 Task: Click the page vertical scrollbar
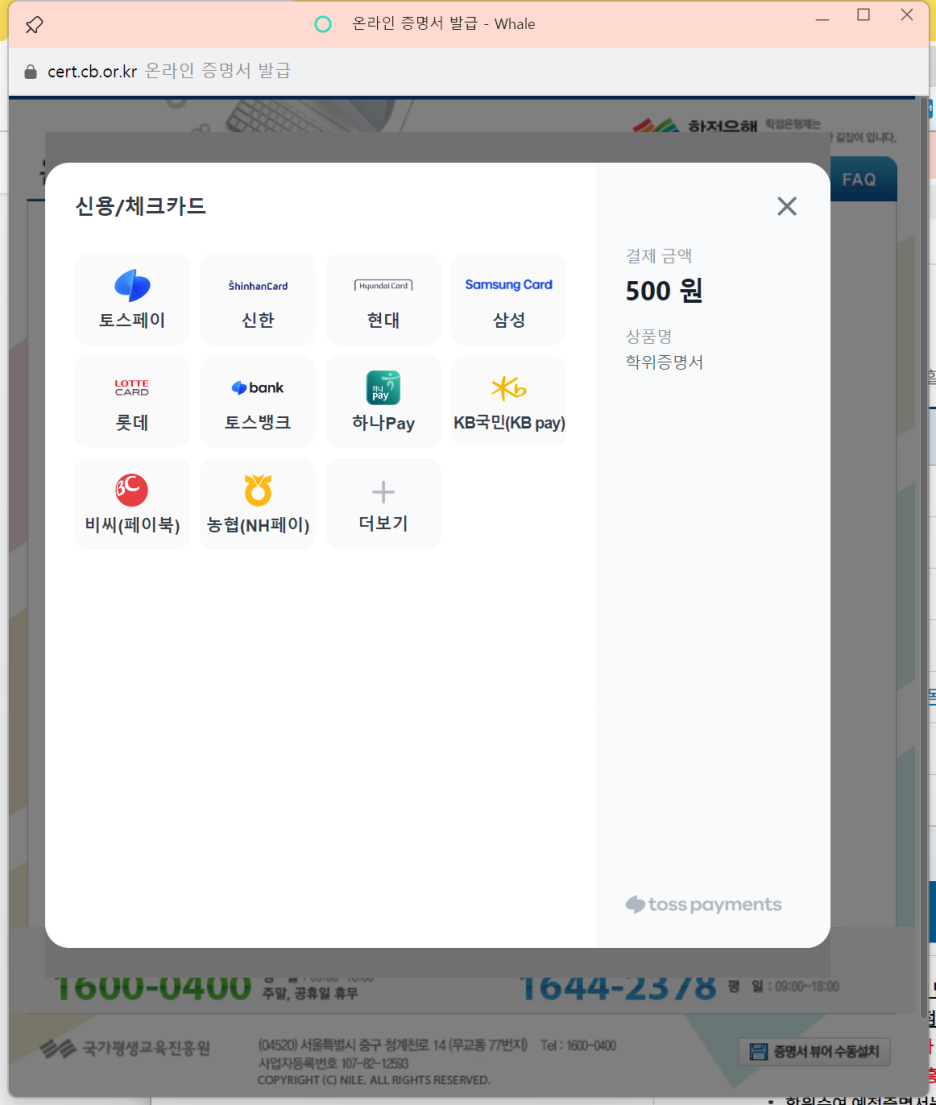(924, 557)
